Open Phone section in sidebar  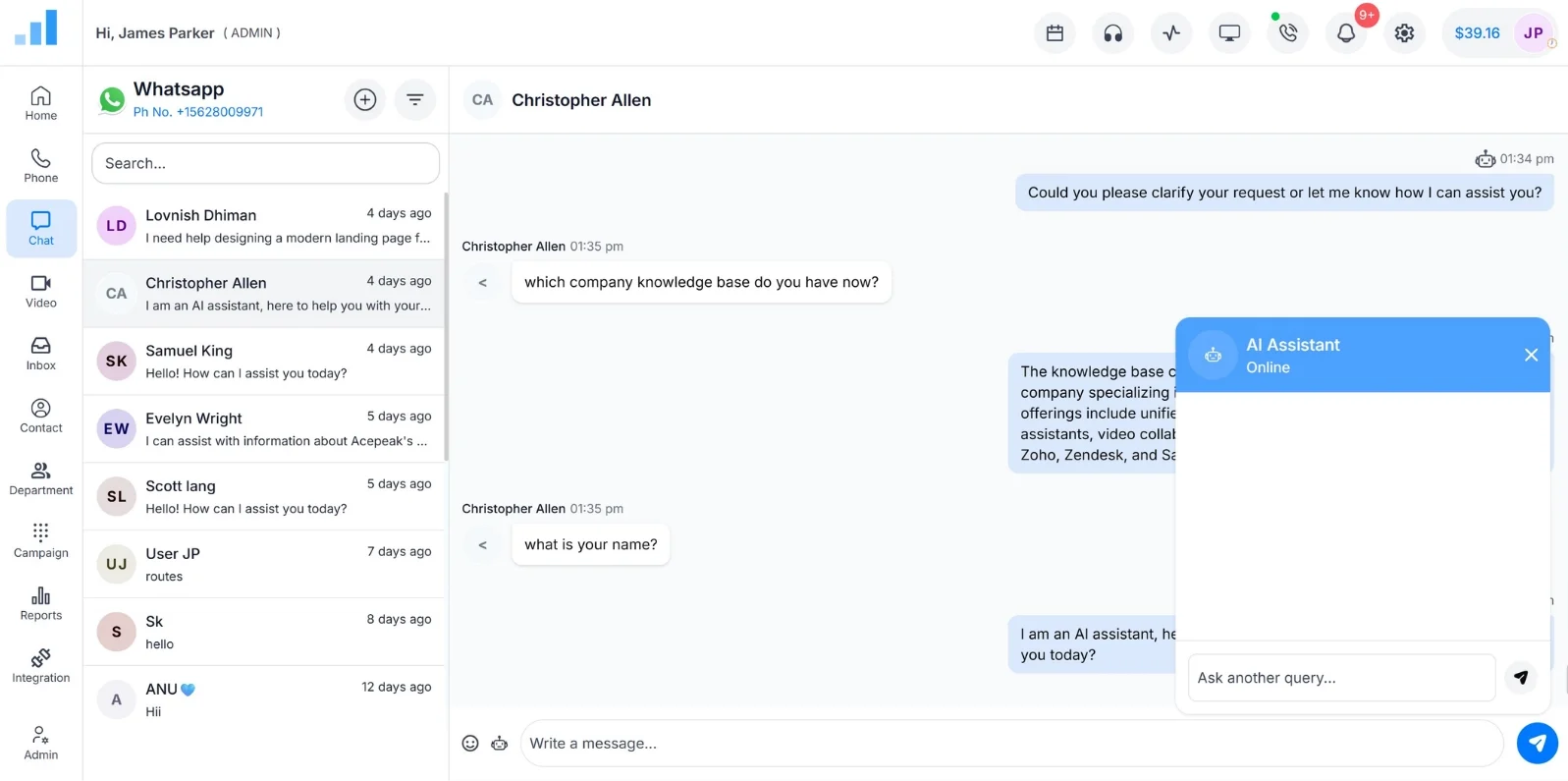[x=41, y=166]
